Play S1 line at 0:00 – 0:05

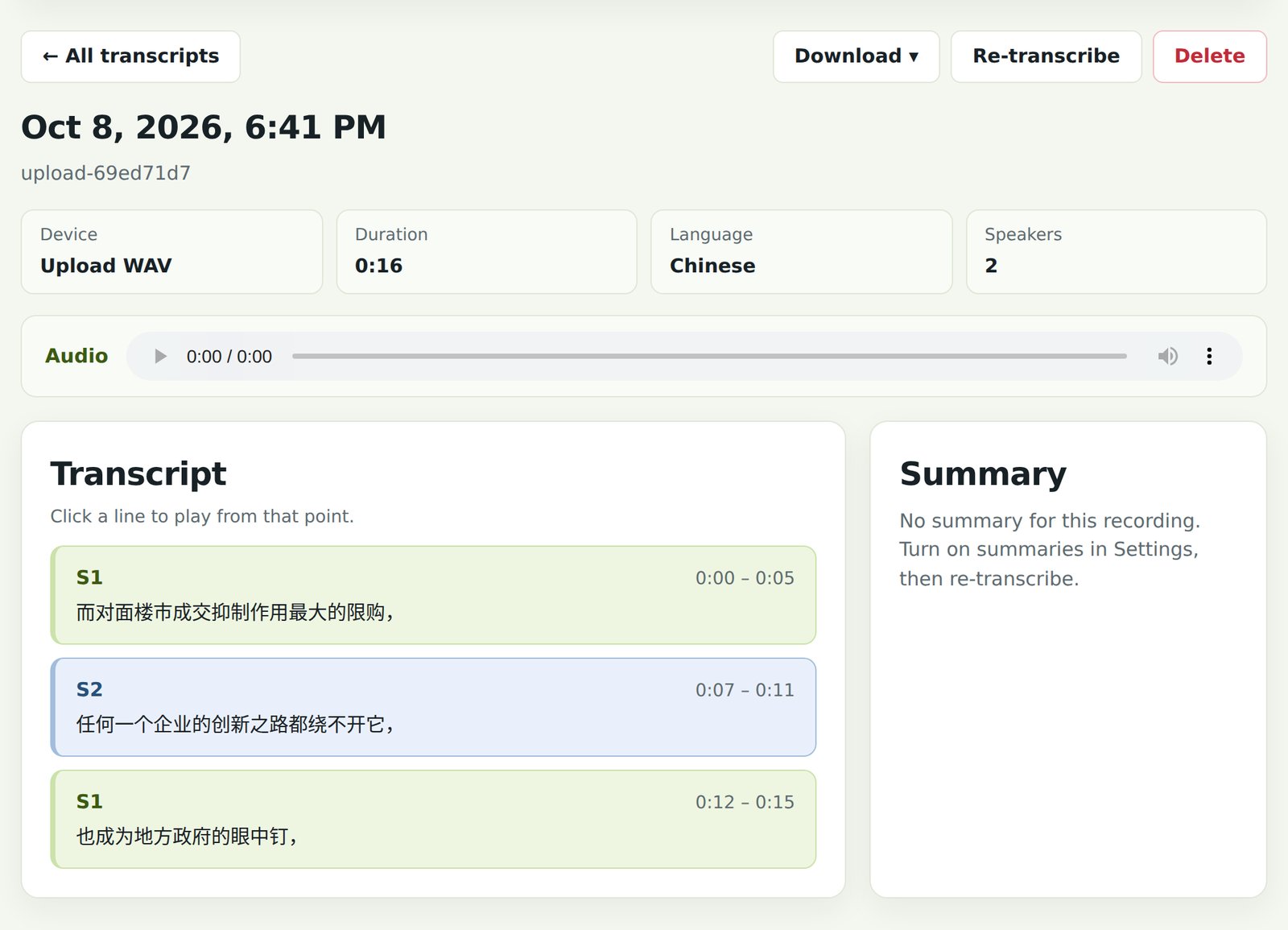click(433, 595)
